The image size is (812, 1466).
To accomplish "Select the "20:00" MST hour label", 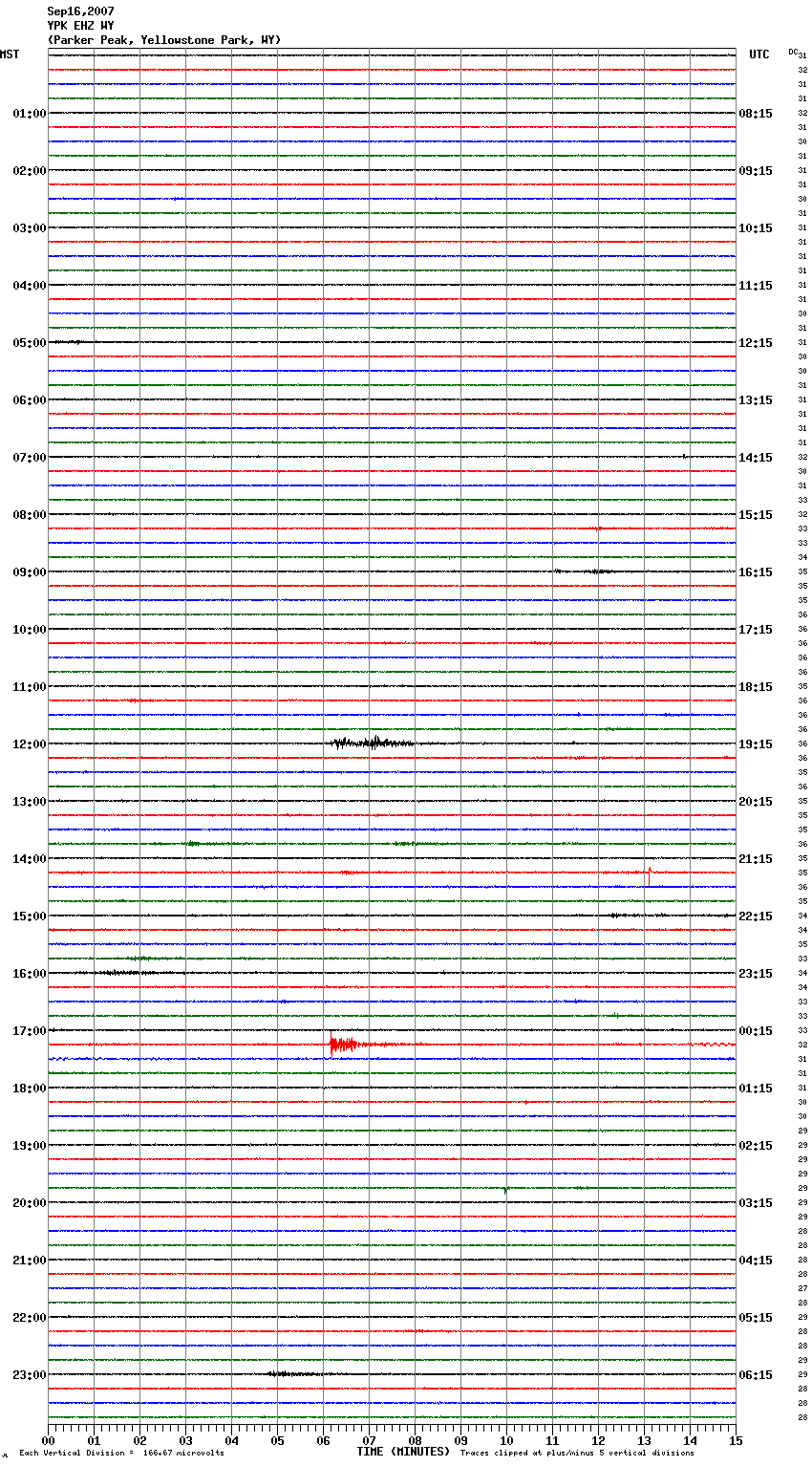I will tap(30, 1203).
